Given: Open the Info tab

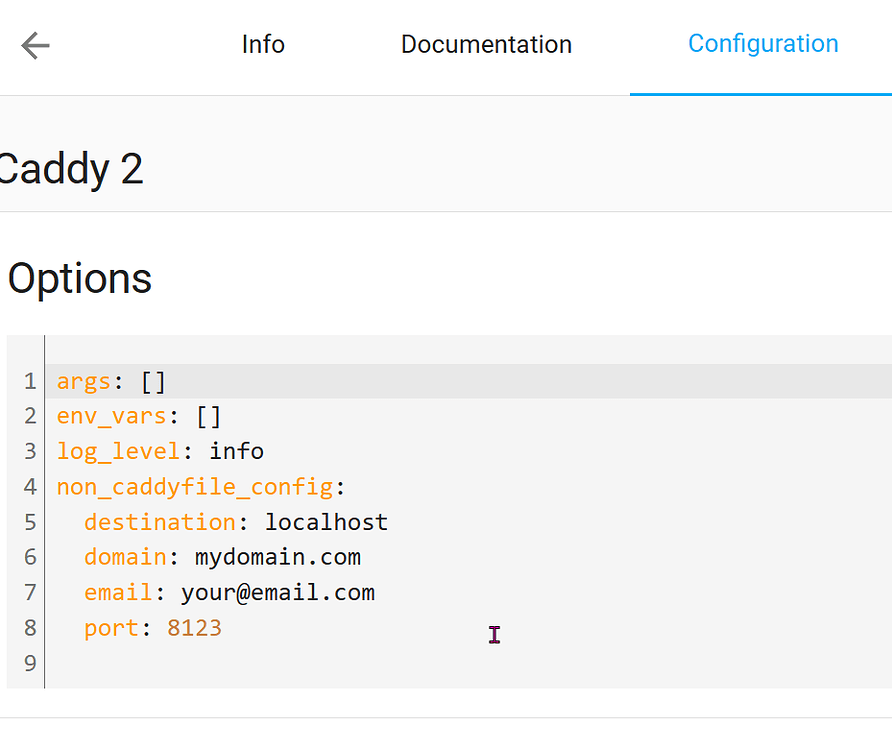Looking at the screenshot, I should [263, 44].
